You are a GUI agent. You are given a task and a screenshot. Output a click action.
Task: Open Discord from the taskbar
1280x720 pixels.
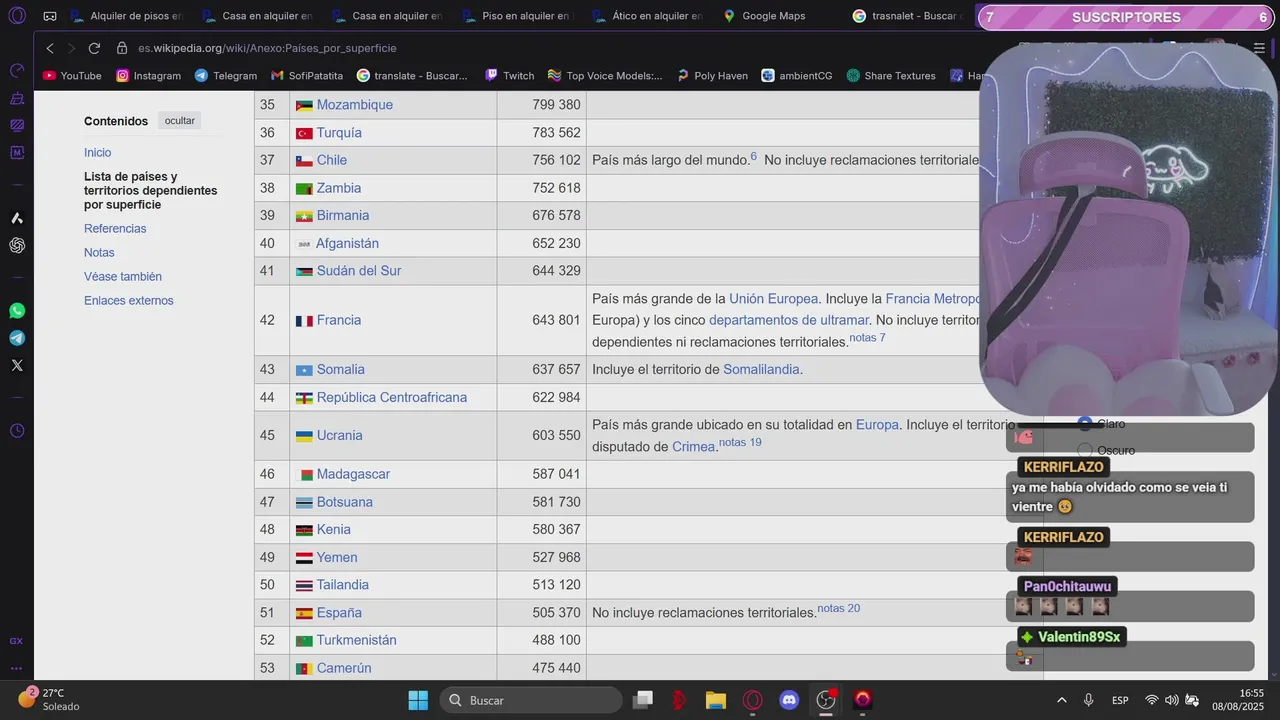(789, 700)
